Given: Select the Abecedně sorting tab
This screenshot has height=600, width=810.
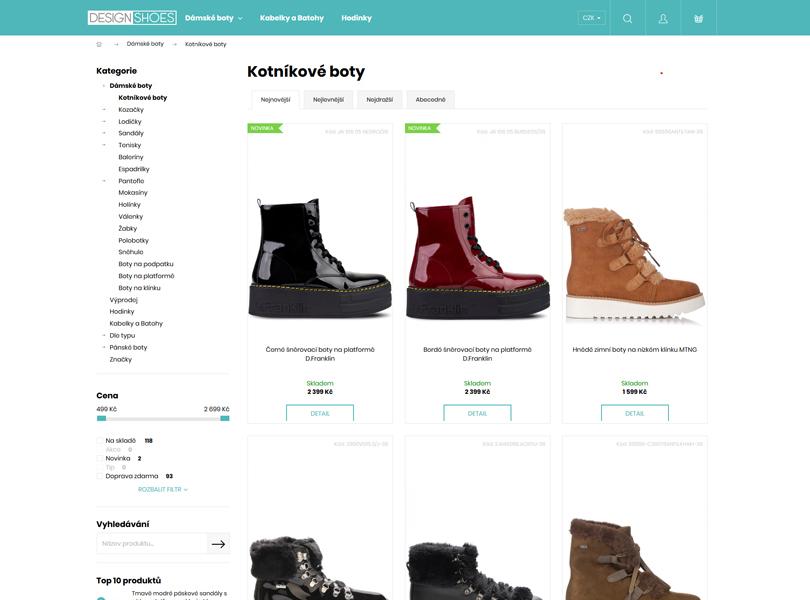Looking at the screenshot, I should [x=430, y=100].
